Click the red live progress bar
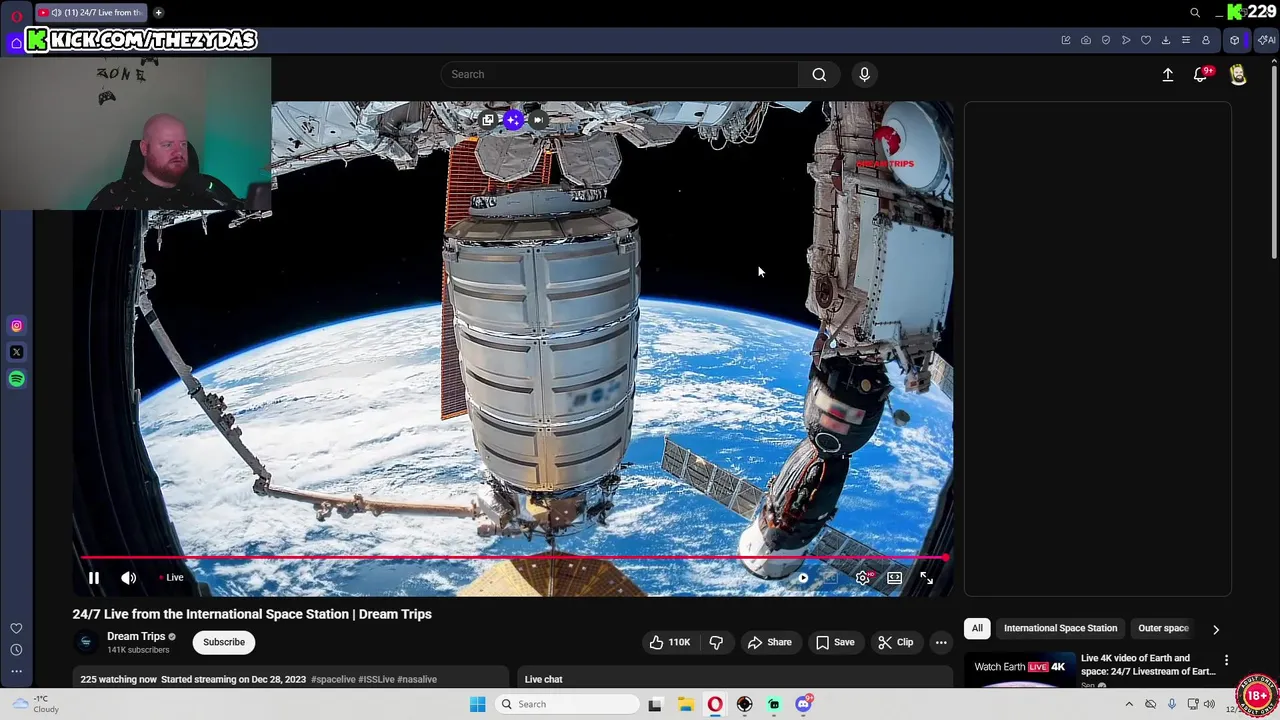Screen dimensions: 1280x720 tap(512, 558)
